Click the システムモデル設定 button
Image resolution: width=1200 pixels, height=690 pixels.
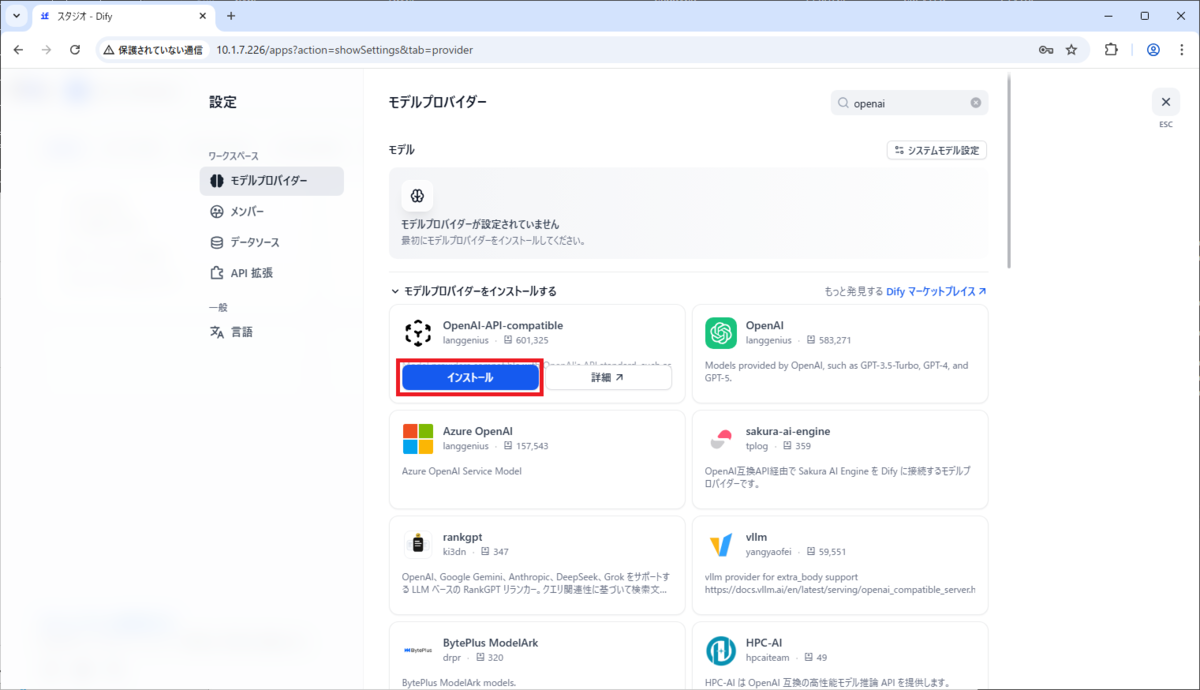coord(937,150)
